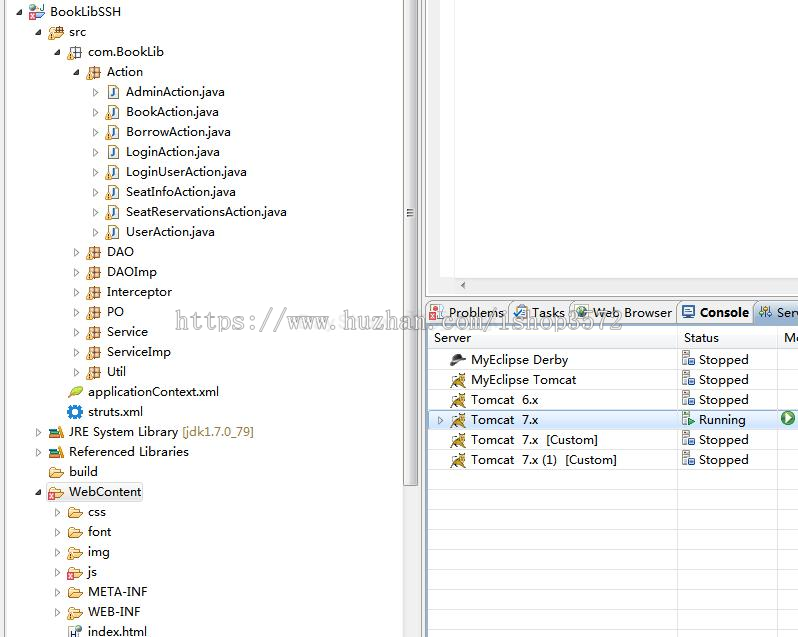Viewport: 798px width, 637px height.
Task: Click the Tomcat 6.x server icon
Action: click(458, 400)
